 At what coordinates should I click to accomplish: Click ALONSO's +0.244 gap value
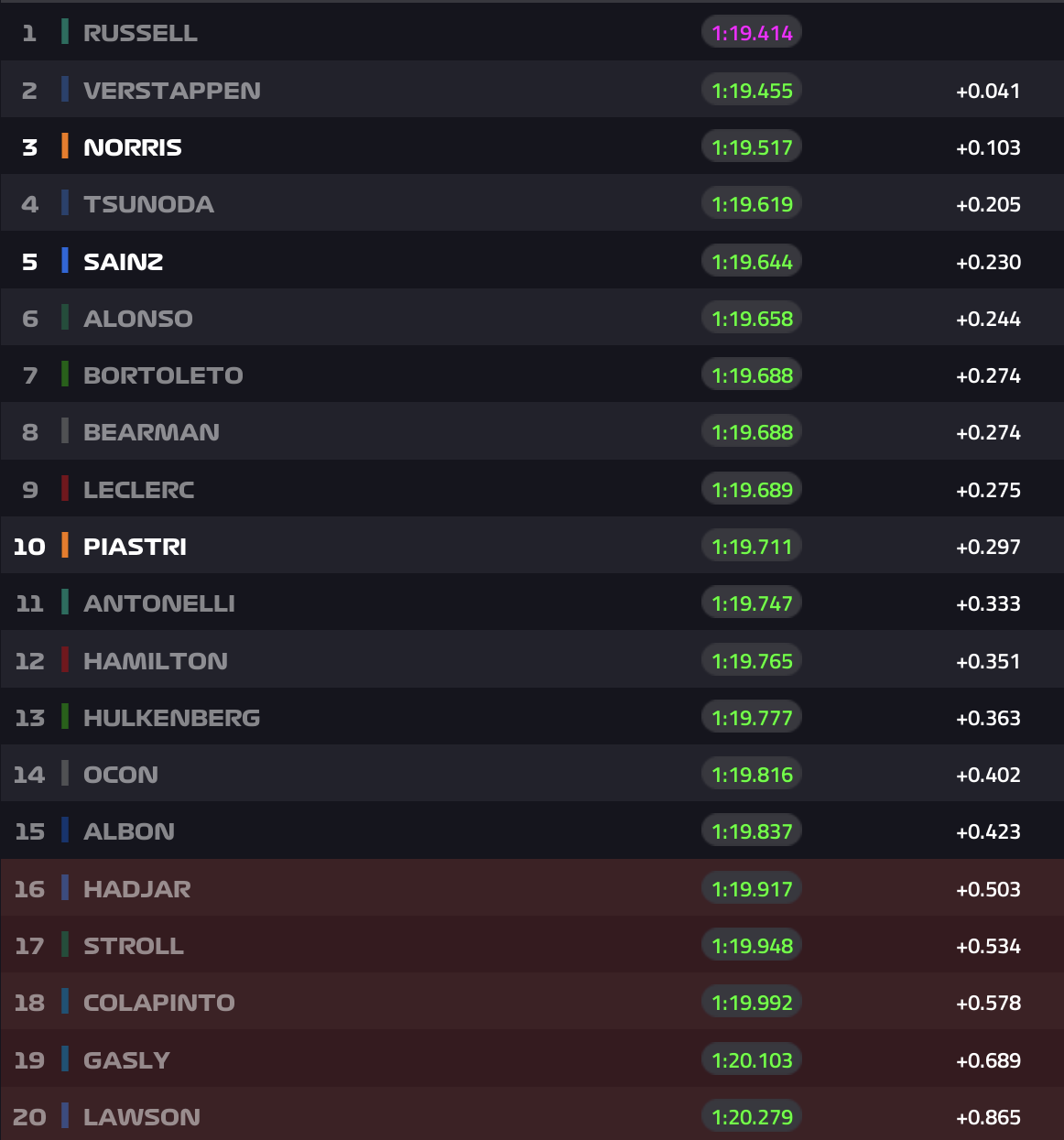[988, 319]
